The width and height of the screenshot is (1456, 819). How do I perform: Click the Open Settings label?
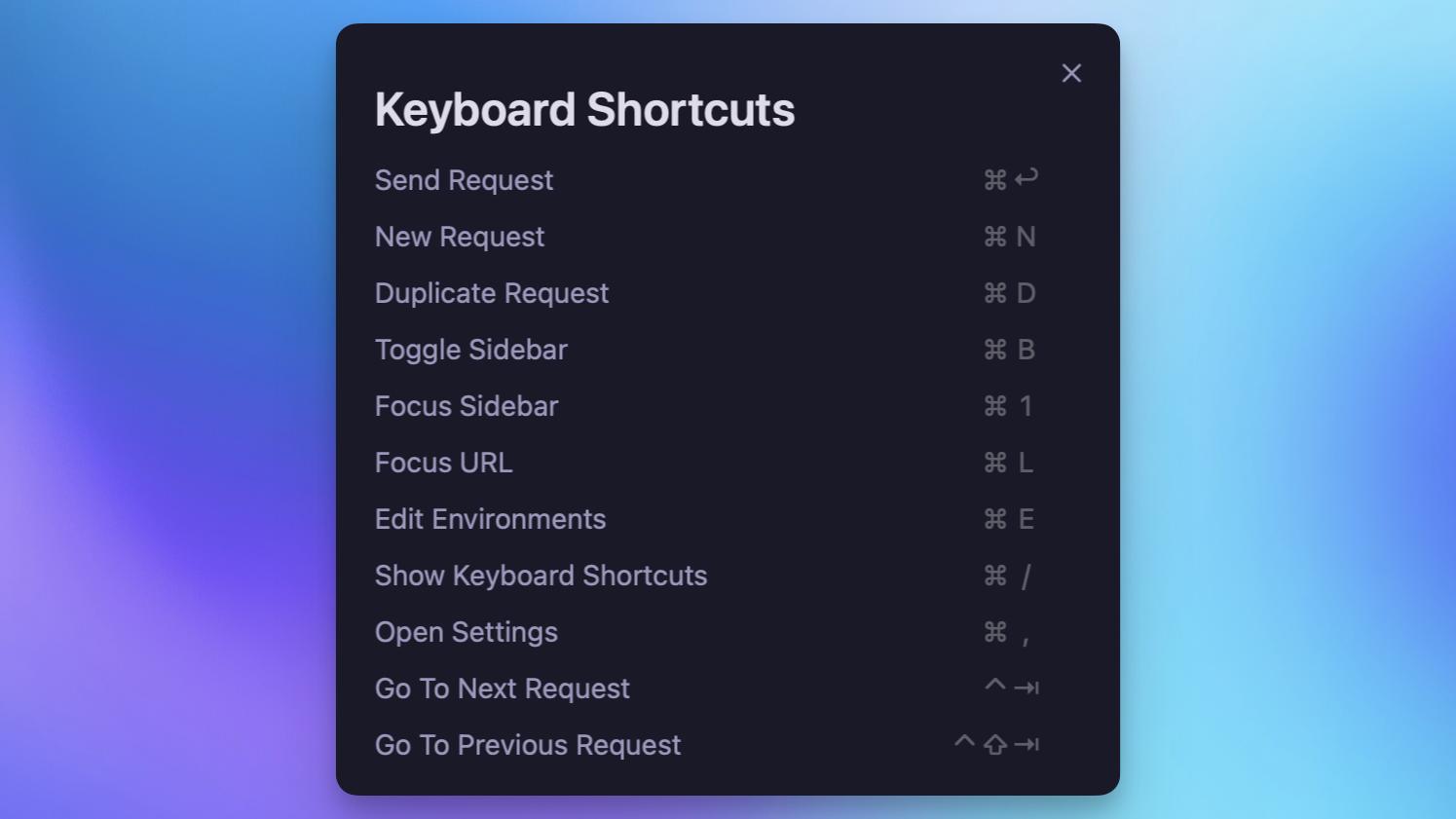[x=467, y=632]
